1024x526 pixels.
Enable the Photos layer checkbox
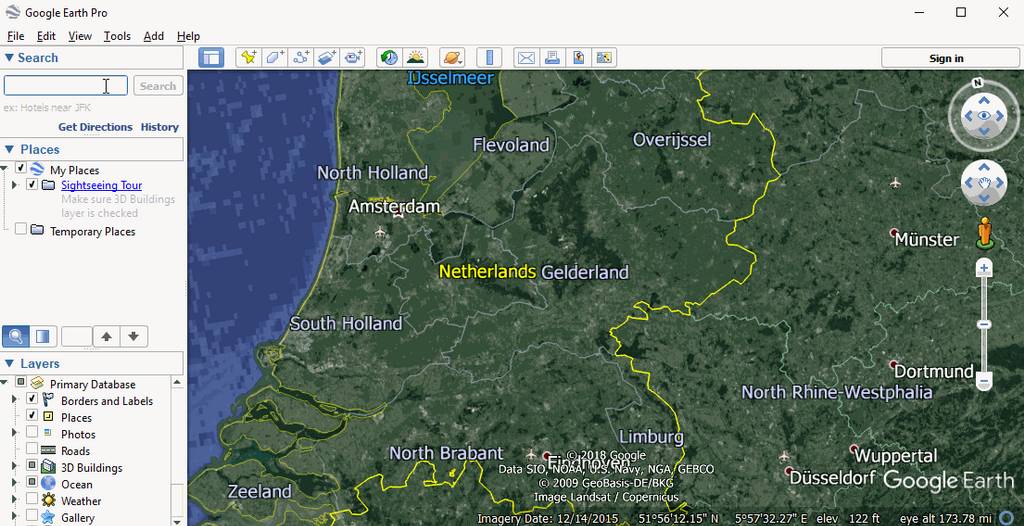pyautogui.click(x=31, y=431)
